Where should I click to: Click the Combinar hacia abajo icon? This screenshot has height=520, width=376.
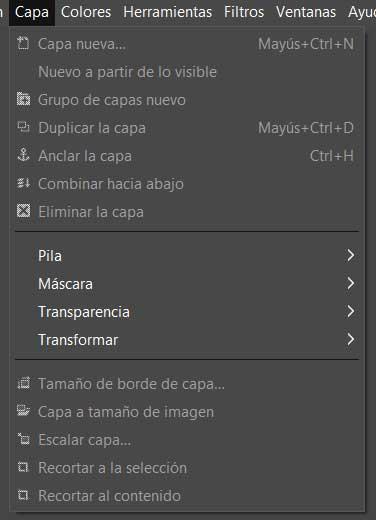pyautogui.click(x=23, y=183)
